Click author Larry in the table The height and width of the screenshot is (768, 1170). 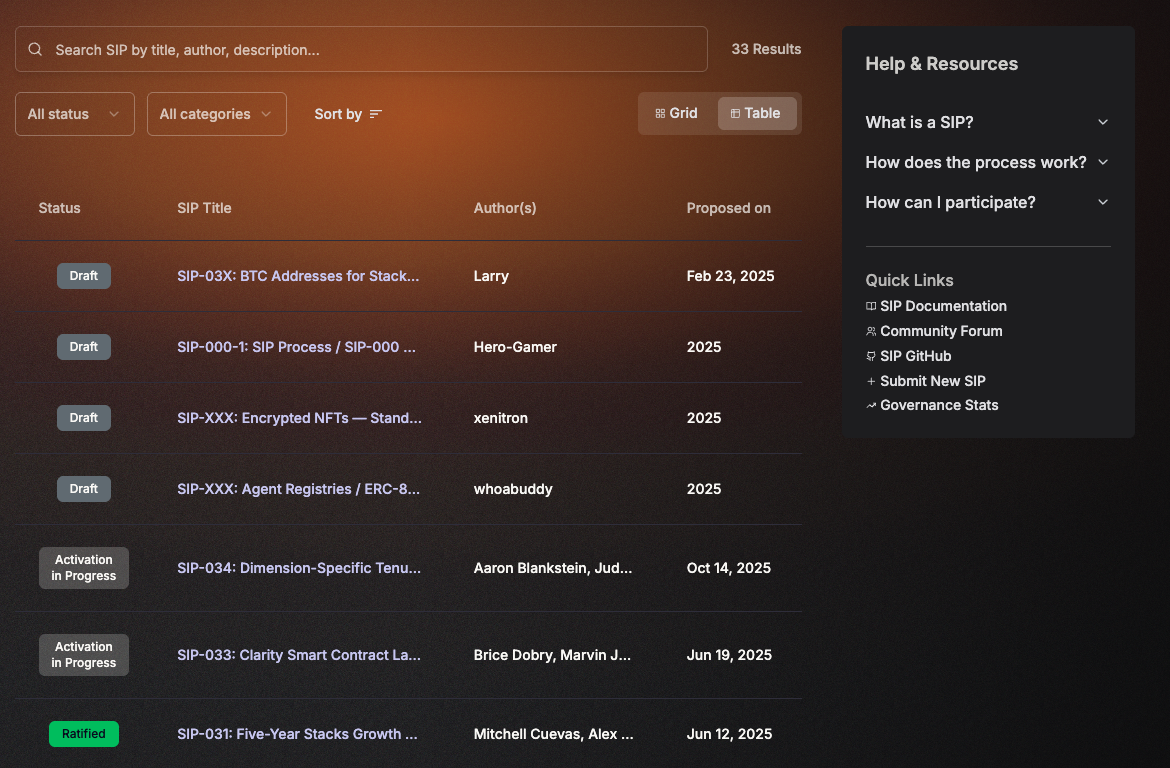point(491,276)
